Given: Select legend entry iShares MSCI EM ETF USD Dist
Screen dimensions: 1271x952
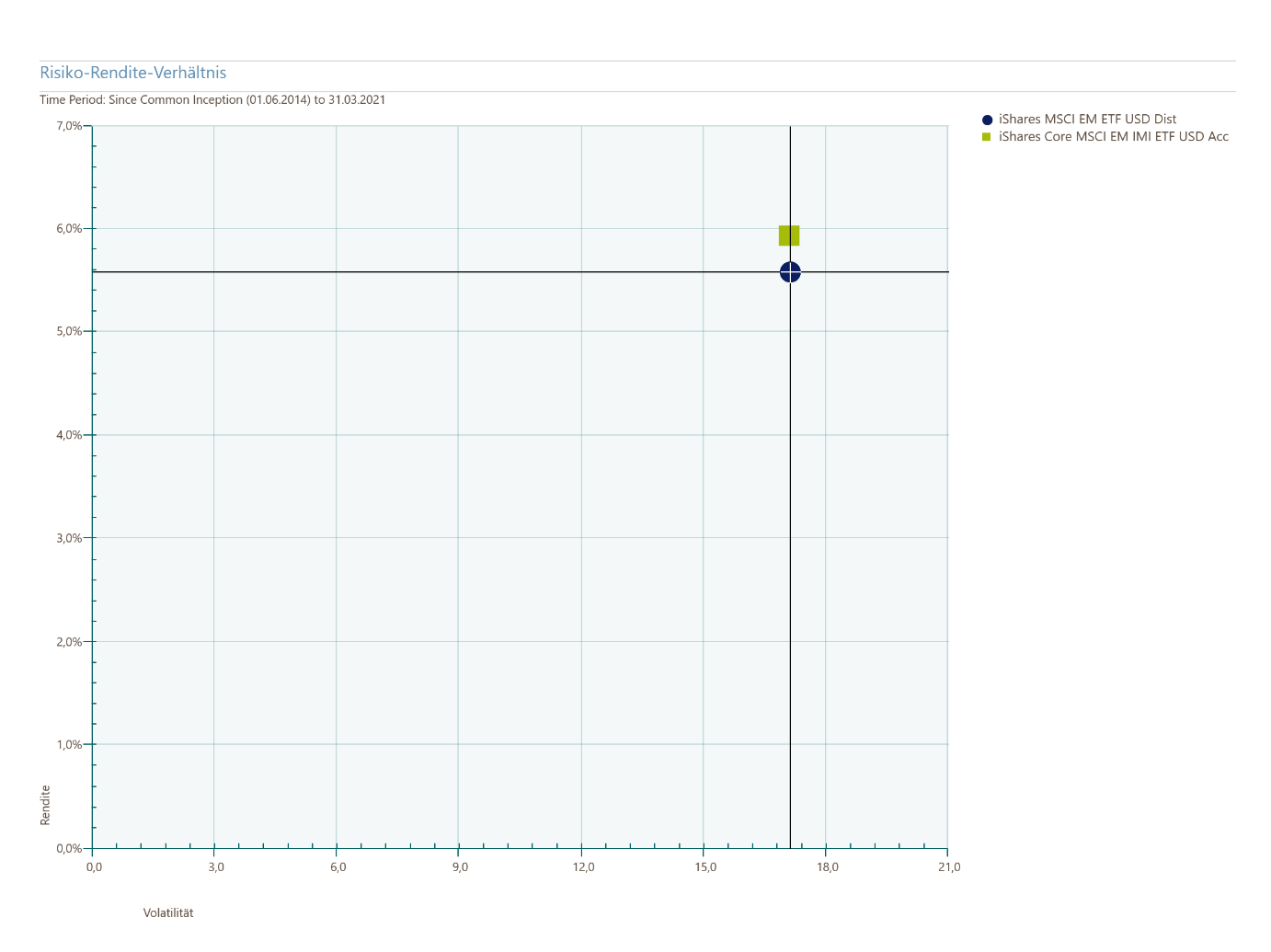Looking at the screenshot, I should (1087, 120).
